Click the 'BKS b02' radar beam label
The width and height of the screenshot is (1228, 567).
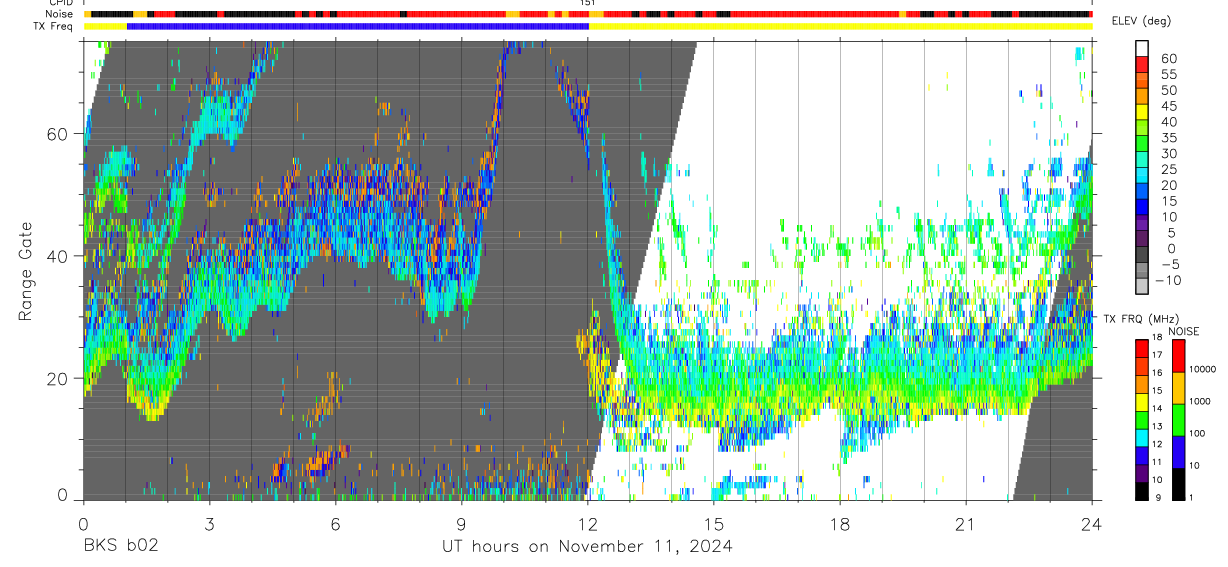tap(120, 546)
